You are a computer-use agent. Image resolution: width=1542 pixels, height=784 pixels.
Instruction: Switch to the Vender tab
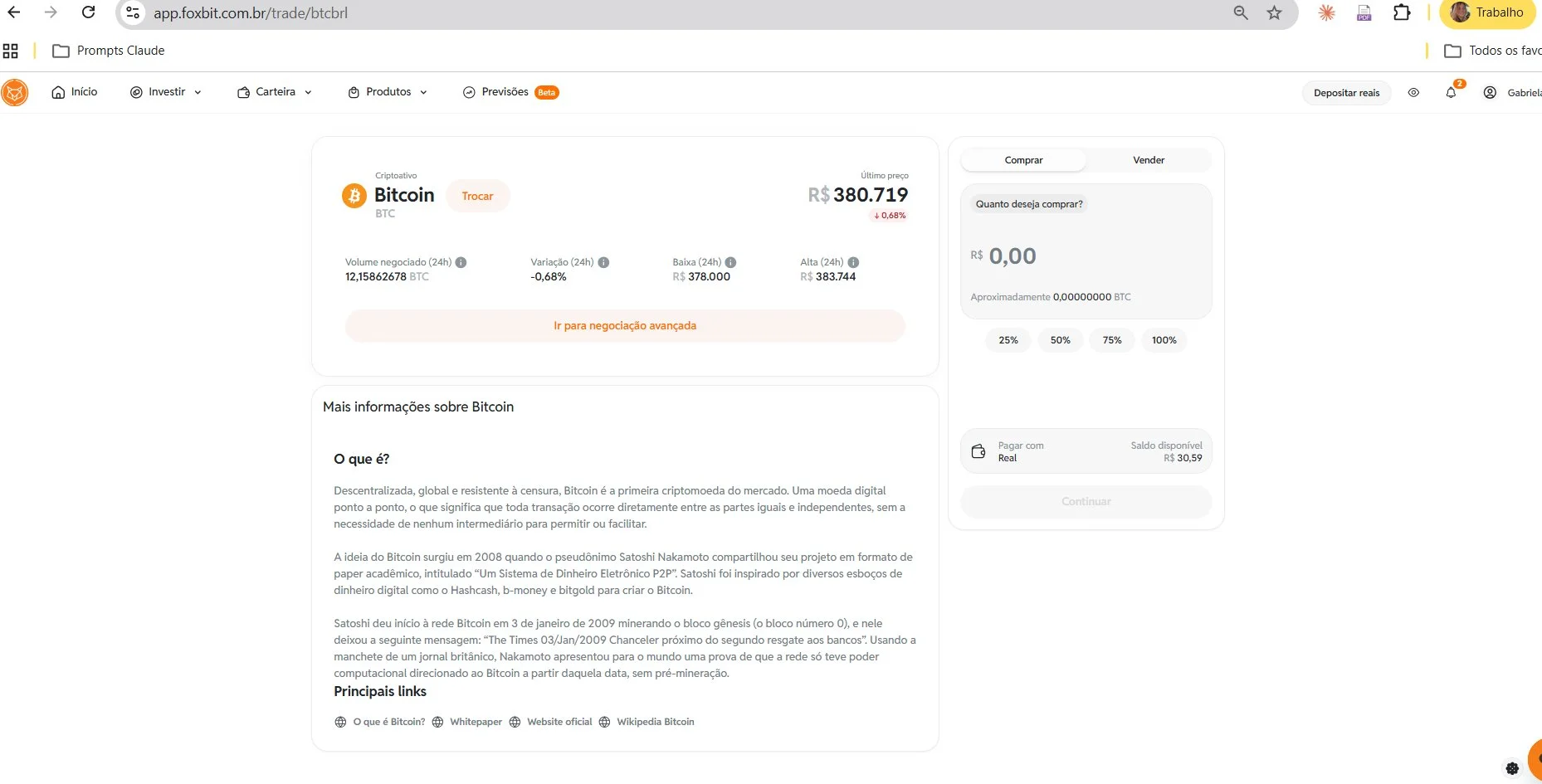pyautogui.click(x=1149, y=160)
